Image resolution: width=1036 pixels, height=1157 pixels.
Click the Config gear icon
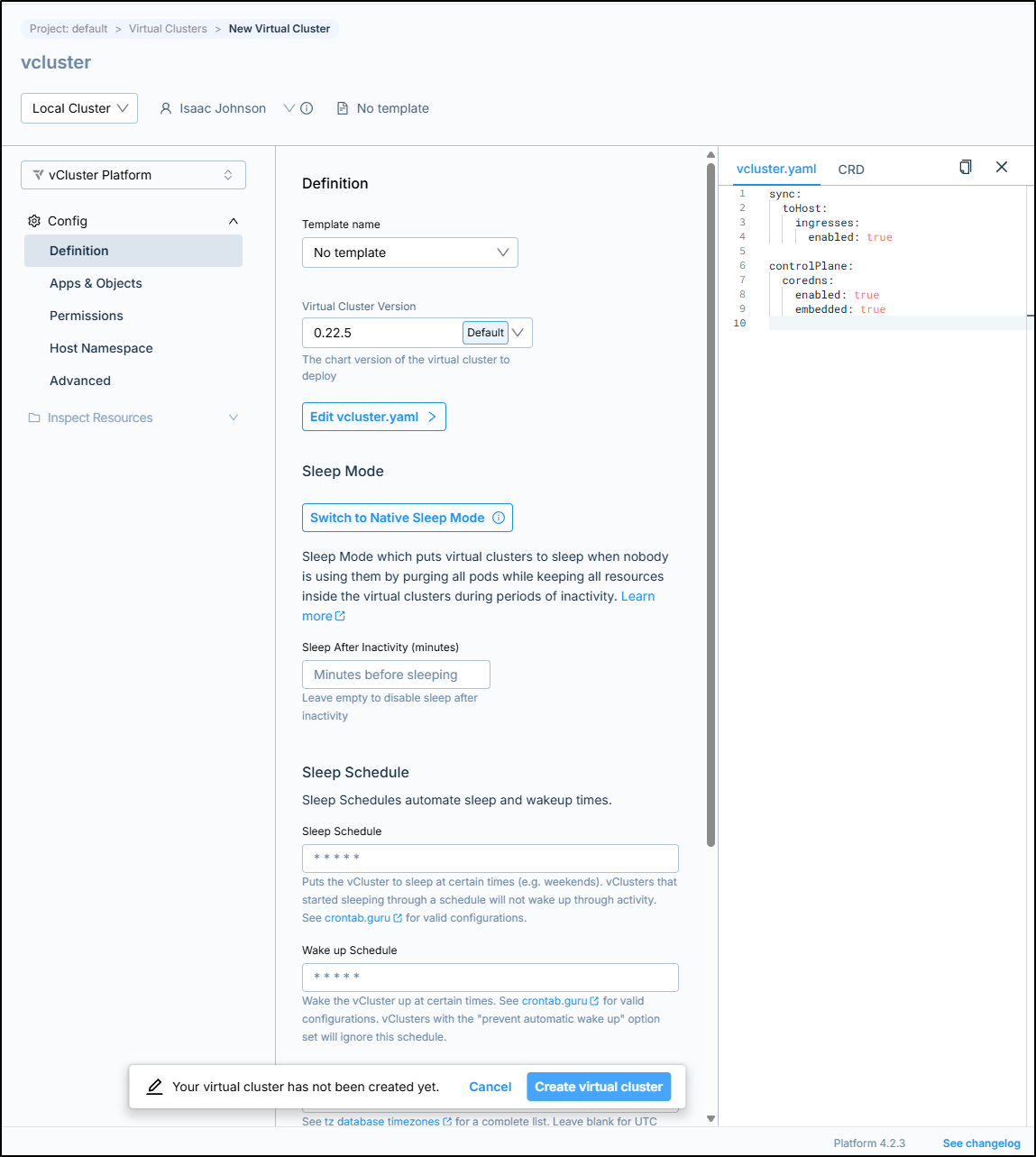click(34, 221)
